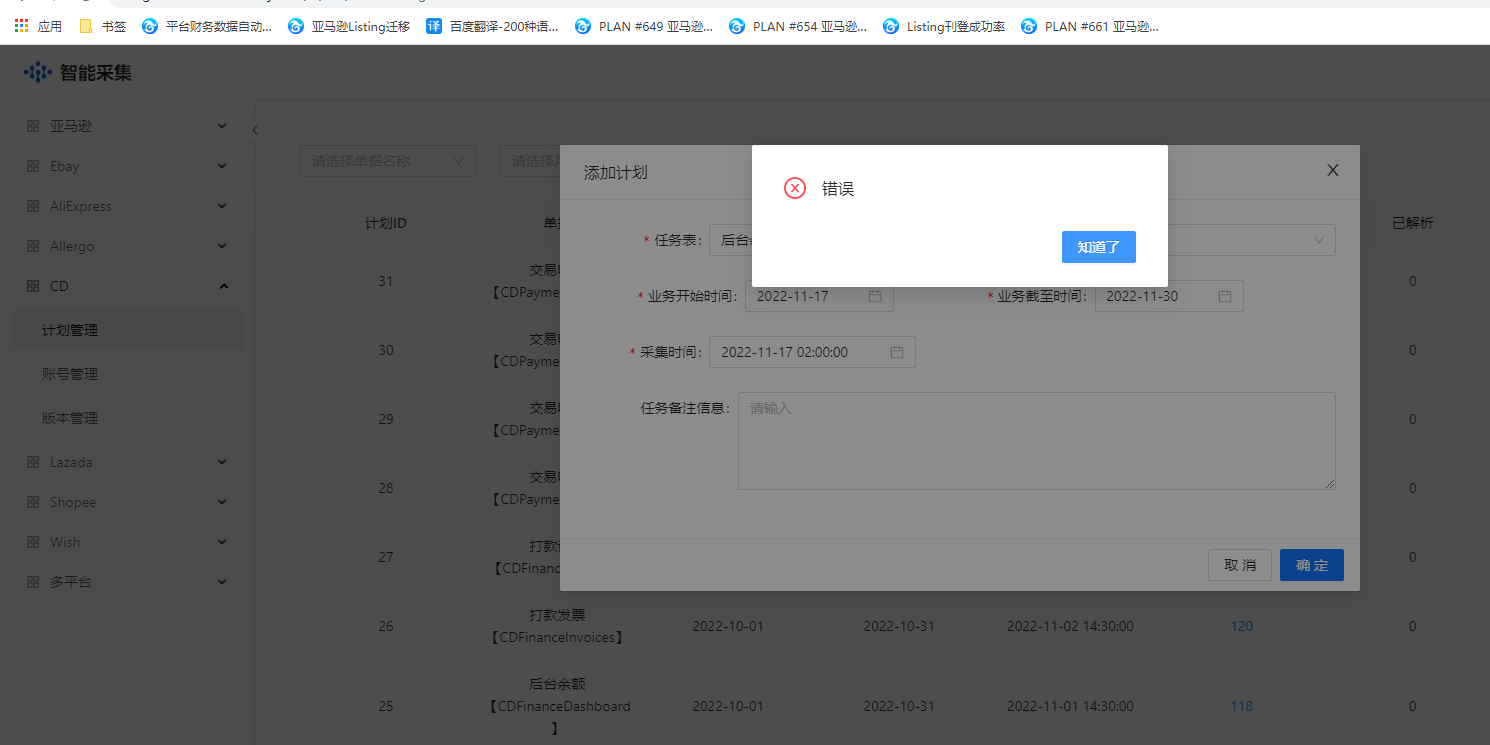Click the grid icon beside Allergo
This screenshot has height=745, width=1490.
tap(33, 246)
